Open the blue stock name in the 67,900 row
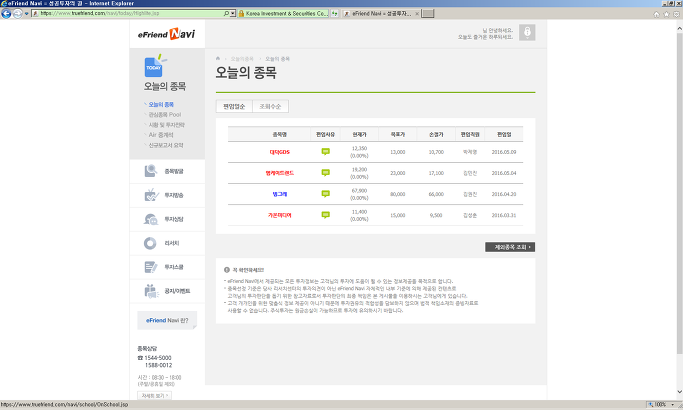Viewport: 683px width, 410px height. tap(280, 194)
